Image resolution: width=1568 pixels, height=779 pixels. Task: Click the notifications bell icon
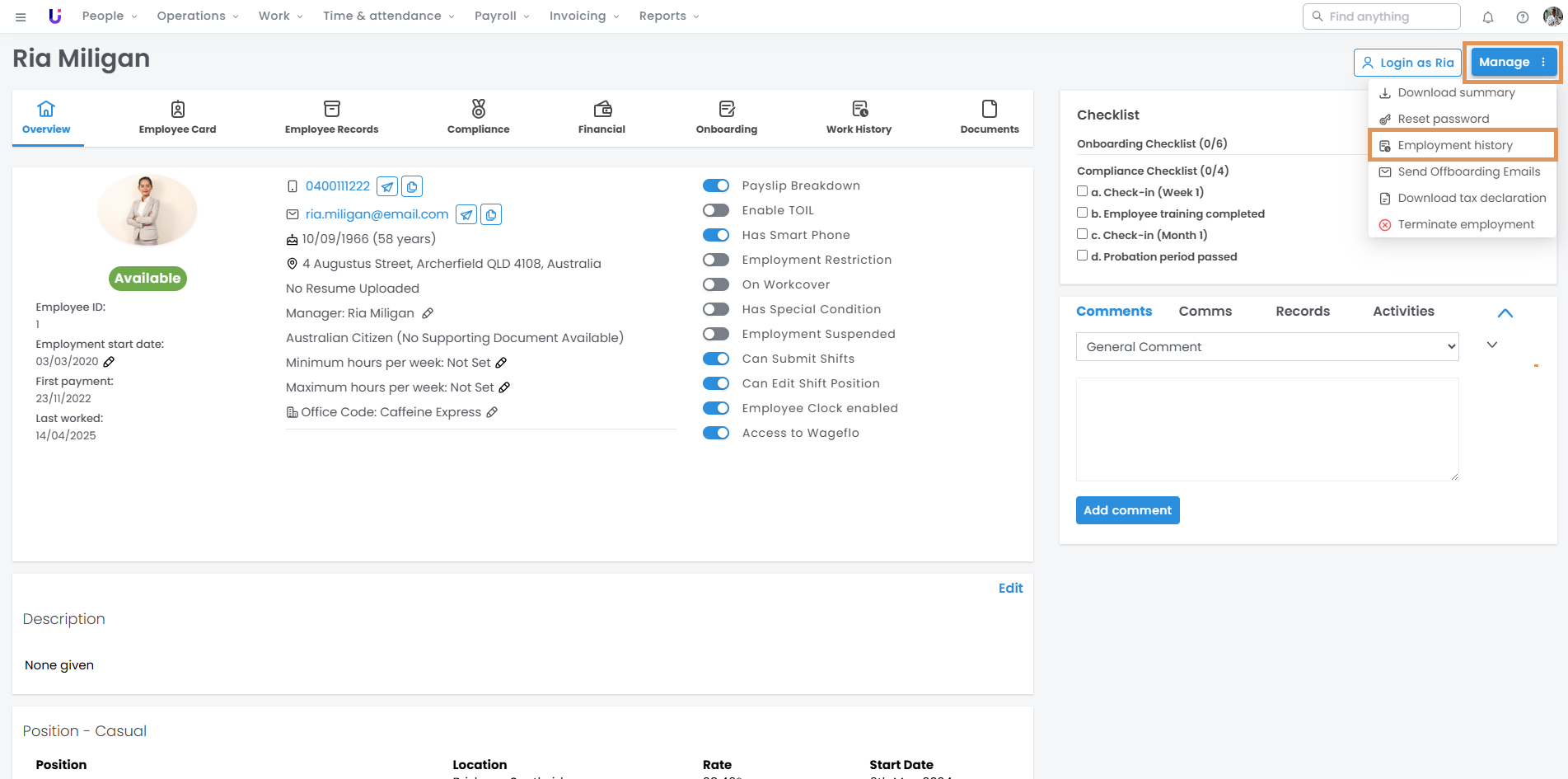coord(1487,16)
